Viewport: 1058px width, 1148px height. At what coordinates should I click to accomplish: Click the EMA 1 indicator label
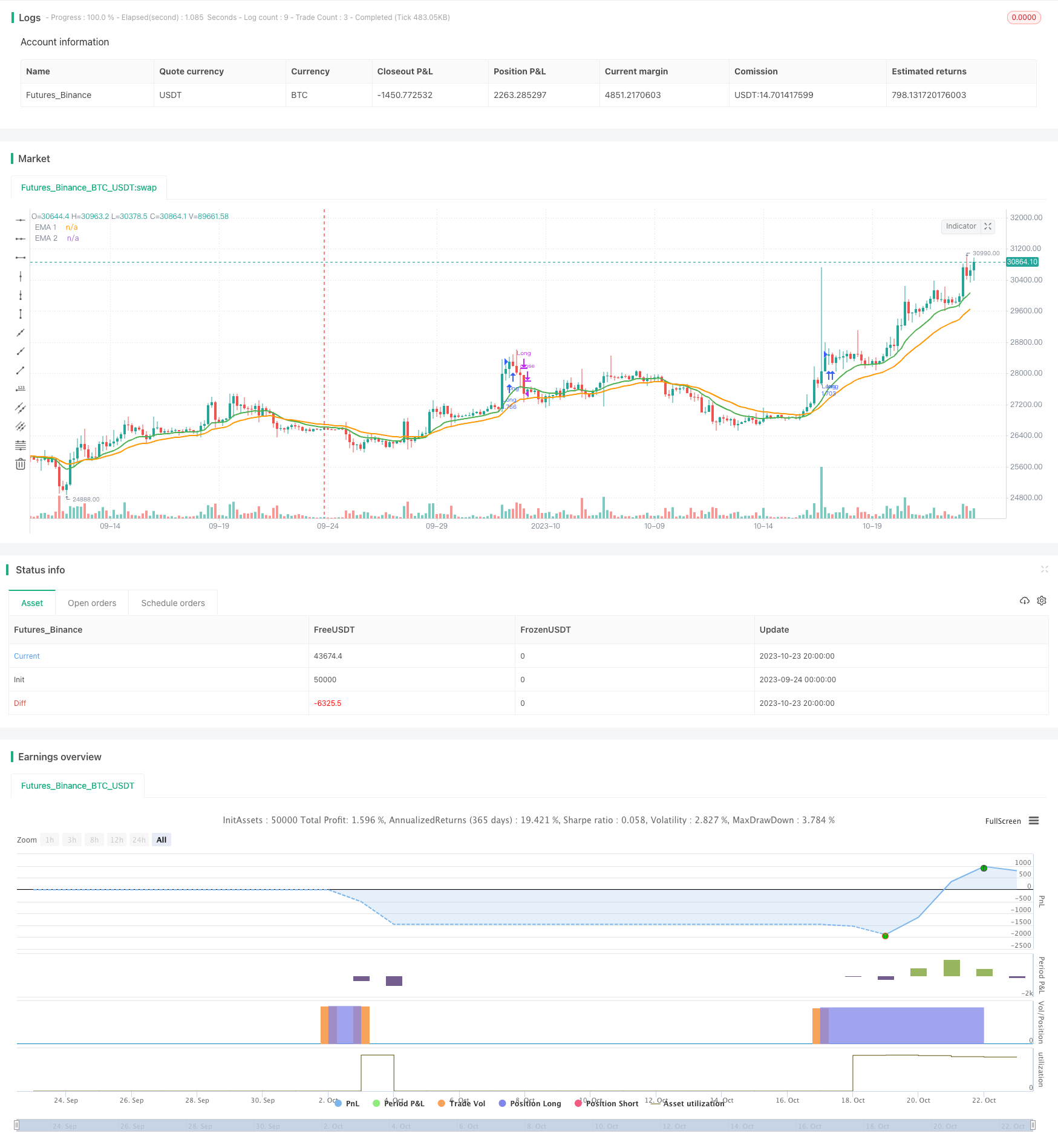tap(46, 227)
